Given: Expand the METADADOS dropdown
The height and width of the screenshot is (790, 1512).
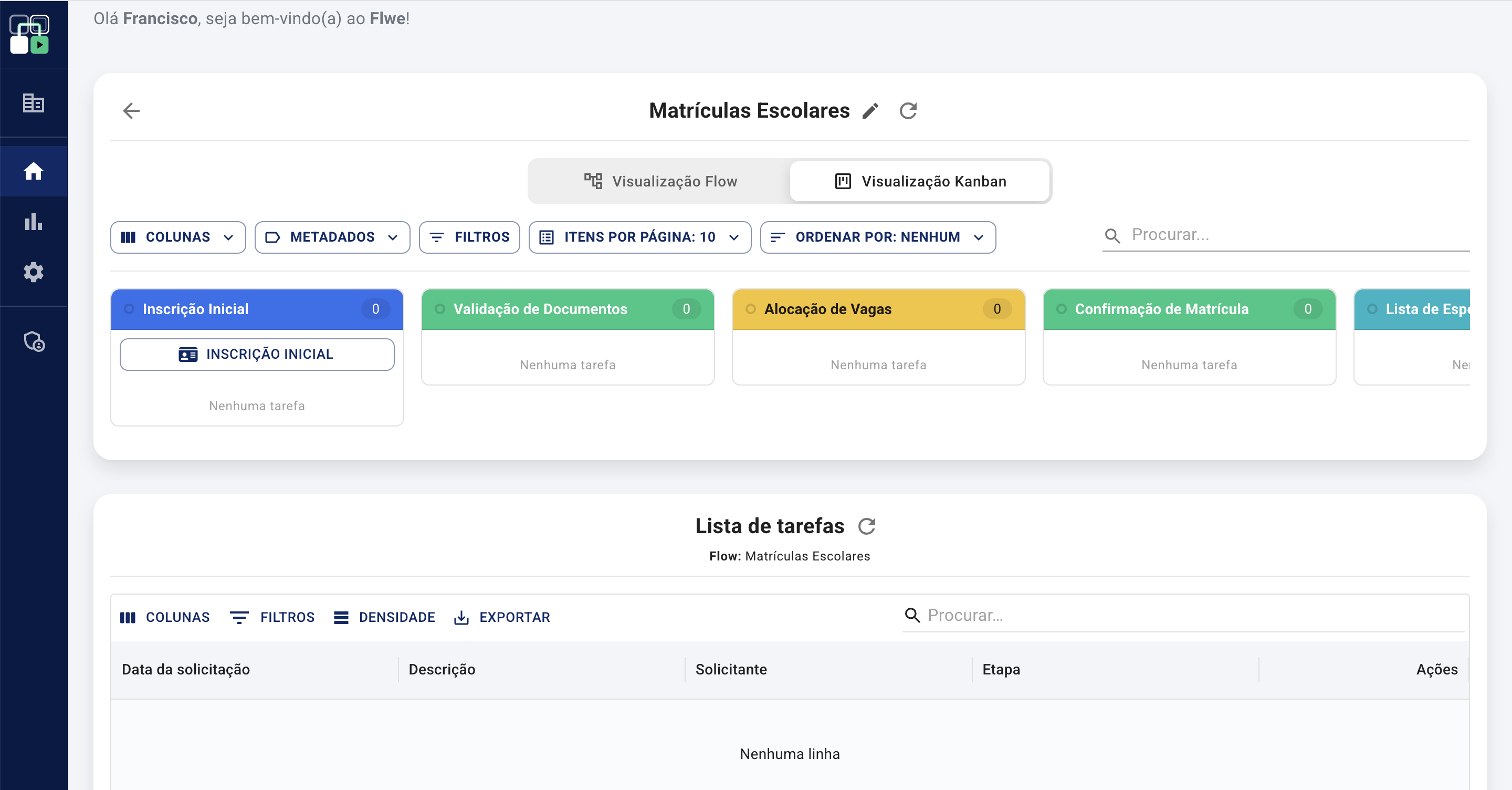Looking at the screenshot, I should 332,237.
